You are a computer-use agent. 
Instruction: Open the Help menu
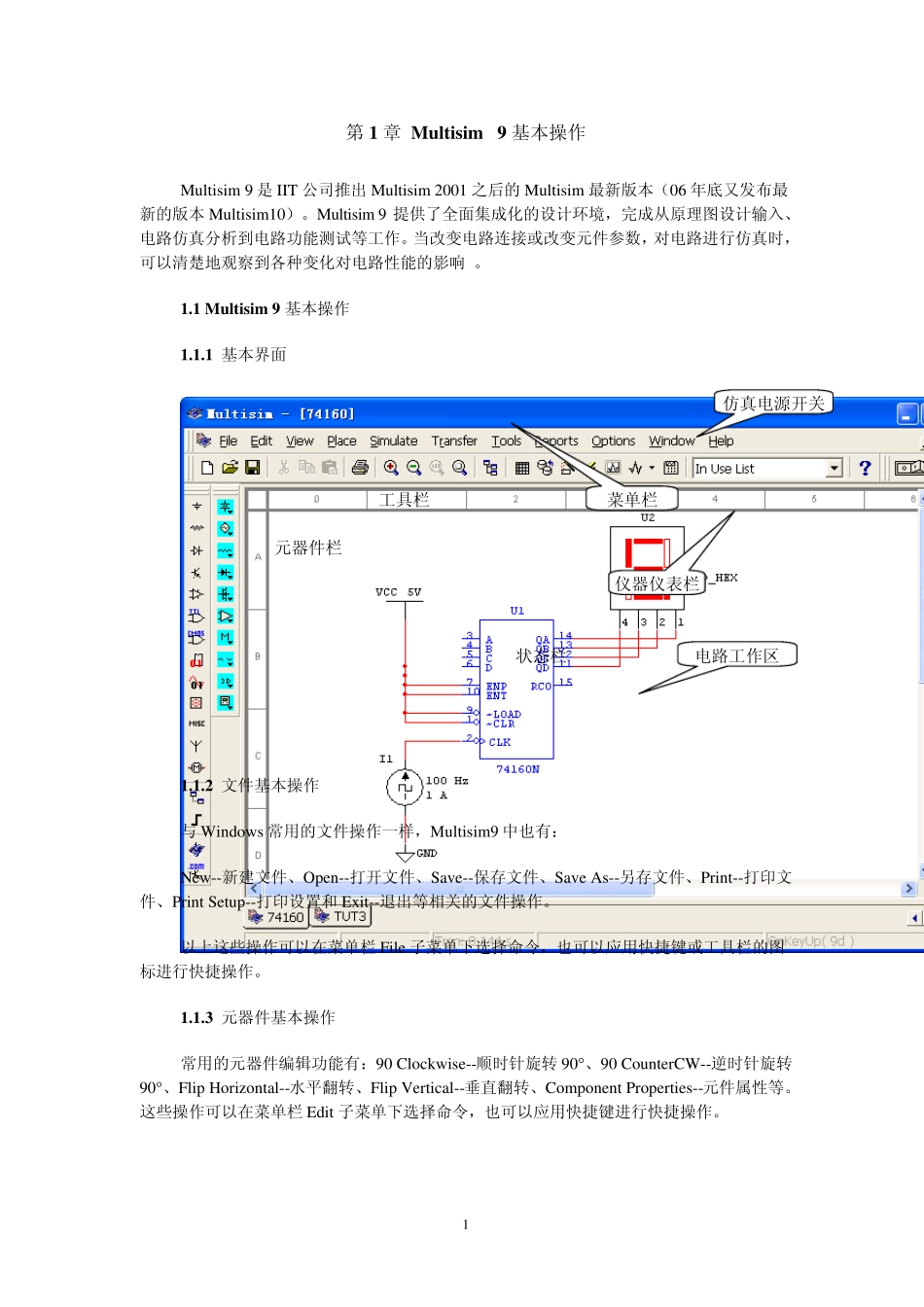(x=721, y=441)
